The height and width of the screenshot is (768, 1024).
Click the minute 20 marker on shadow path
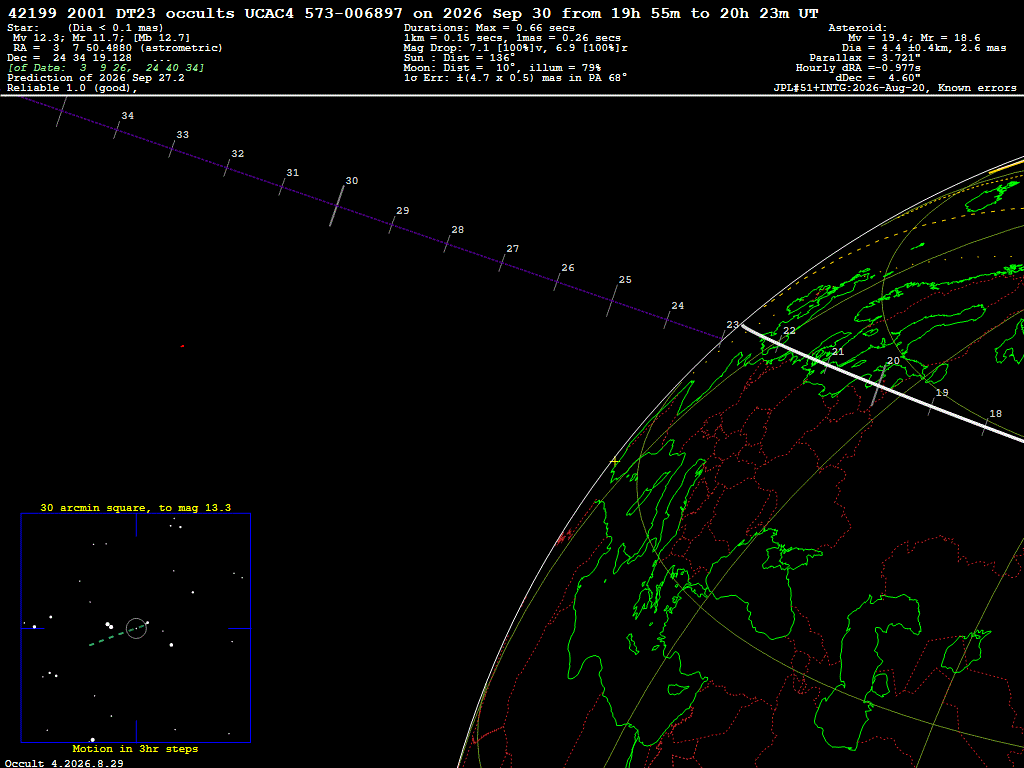click(878, 385)
